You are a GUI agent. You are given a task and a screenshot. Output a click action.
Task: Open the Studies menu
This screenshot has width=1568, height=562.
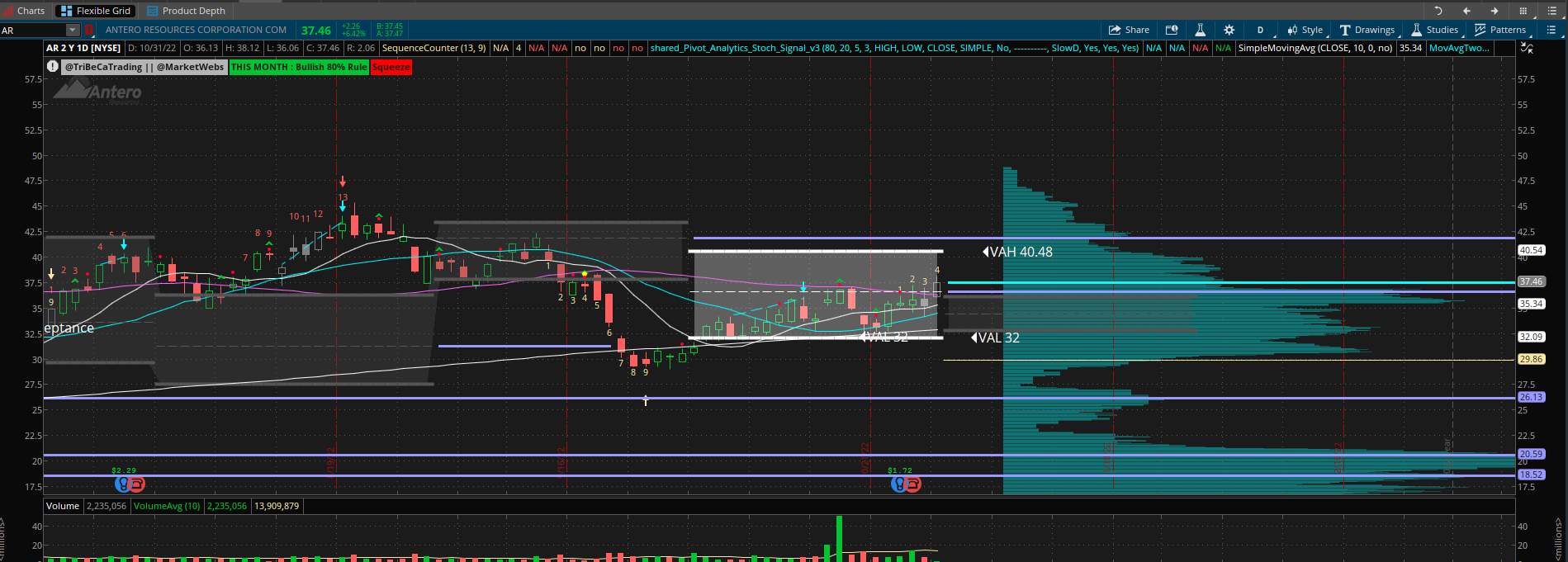coord(1434,30)
